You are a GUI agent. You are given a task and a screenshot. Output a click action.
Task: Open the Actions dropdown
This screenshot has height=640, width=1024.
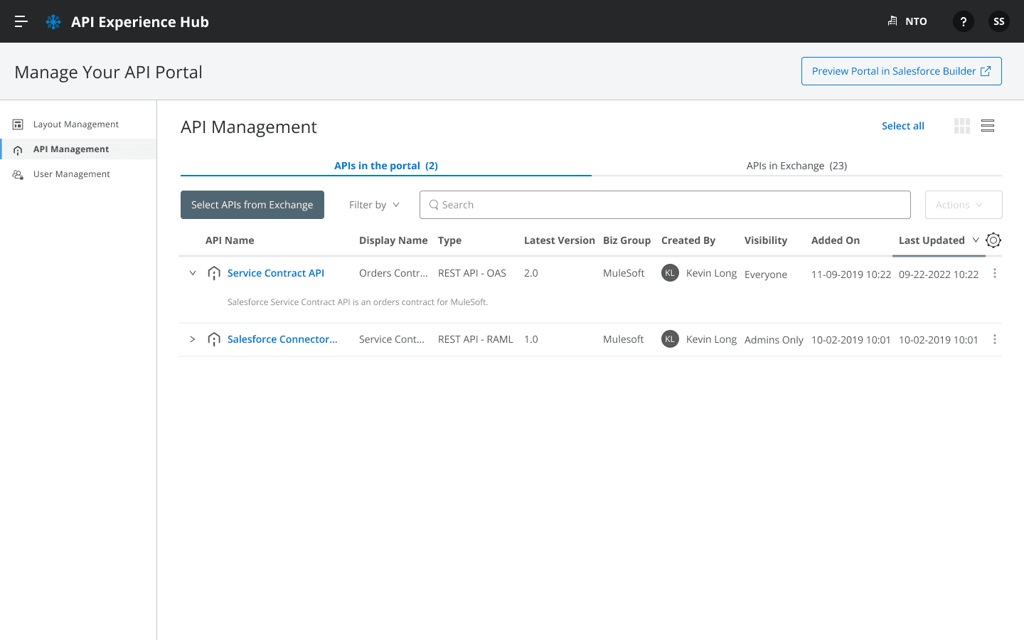point(963,205)
